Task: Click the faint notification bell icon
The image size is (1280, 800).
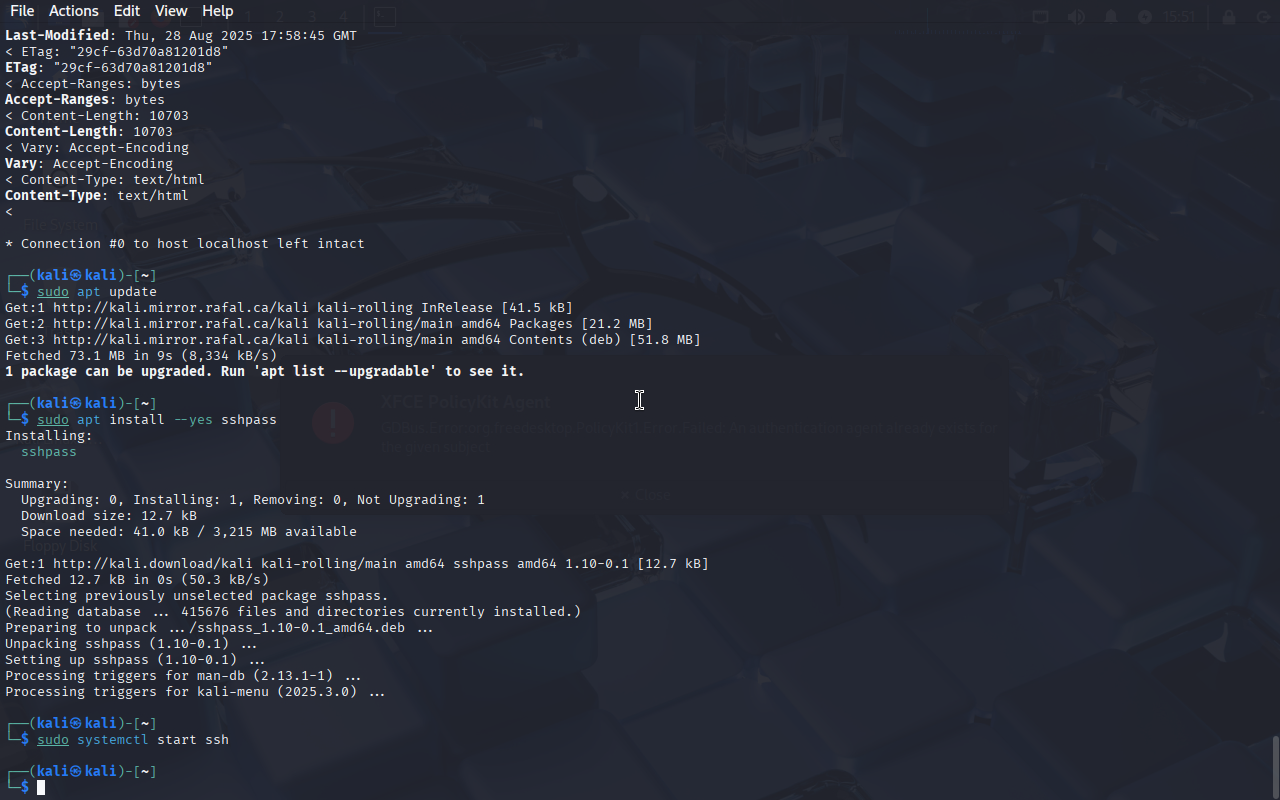Action: coord(1111,17)
